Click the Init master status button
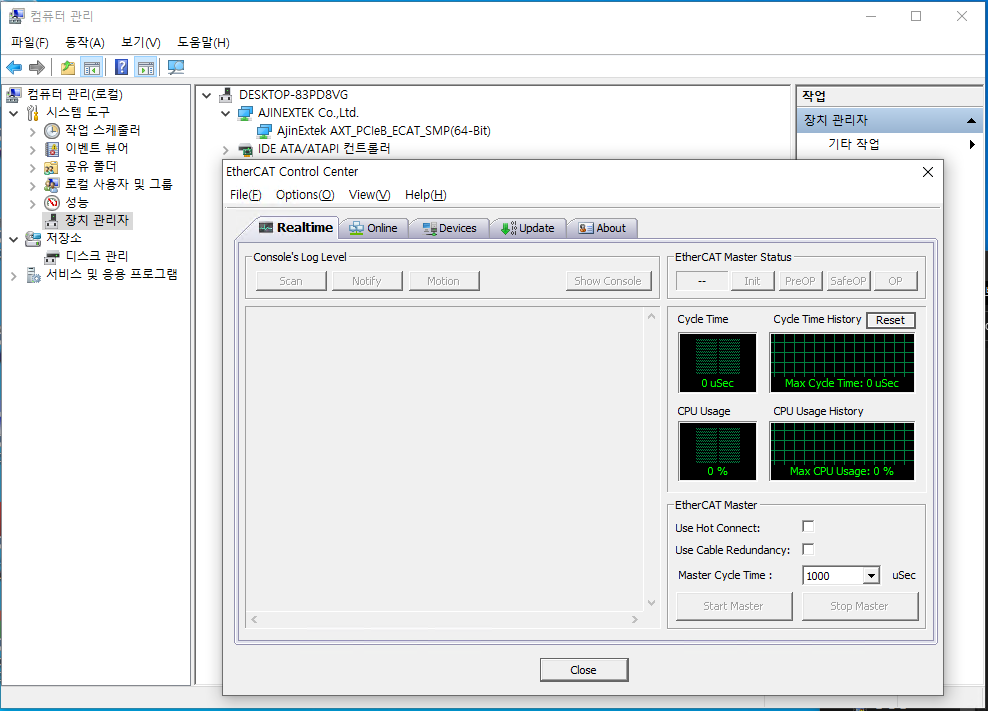This screenshot has width=988, height=711. [x=752, y=281]
